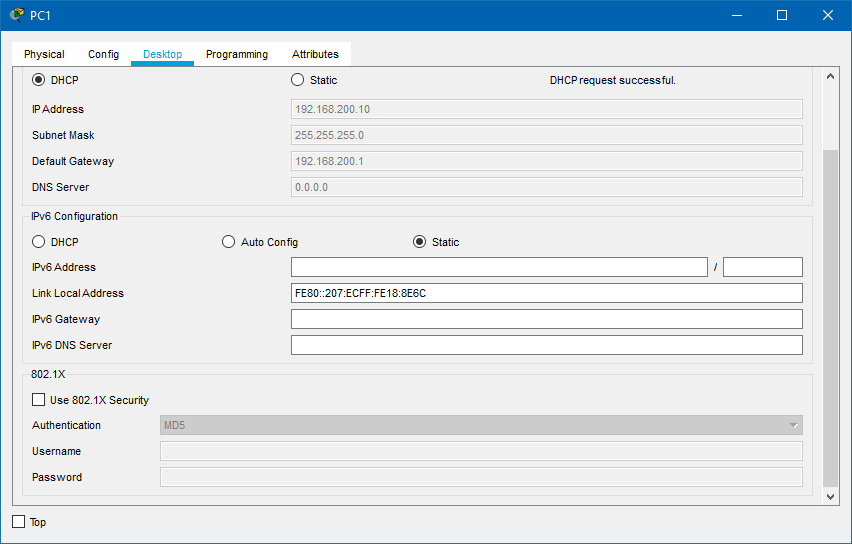Enable Use 802.1X Security checkbox
852x544 pixels.
pyautogui.click(x=39, y=400)
